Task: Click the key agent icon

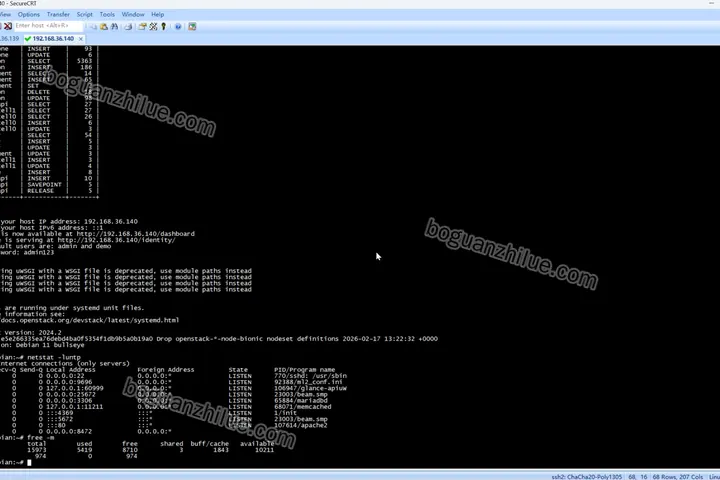Action: coord(163,27)
